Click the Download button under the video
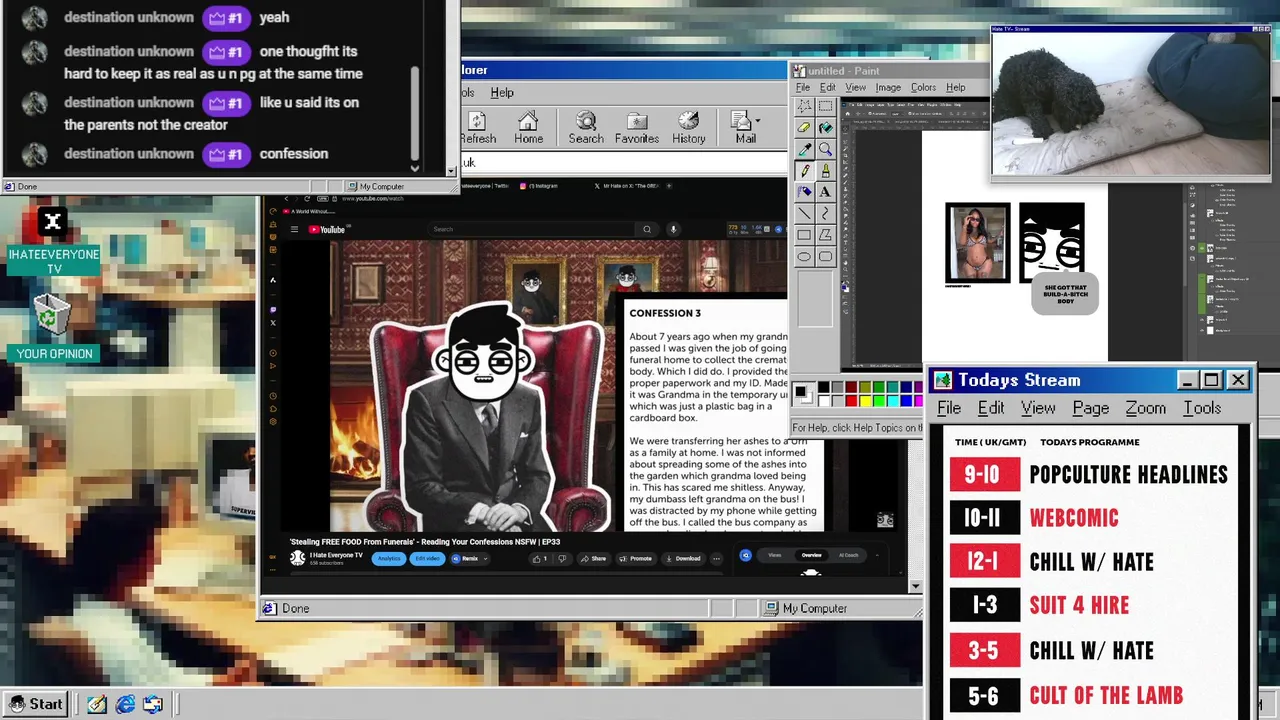This screenshot has height=720, width=1280. 682,559
